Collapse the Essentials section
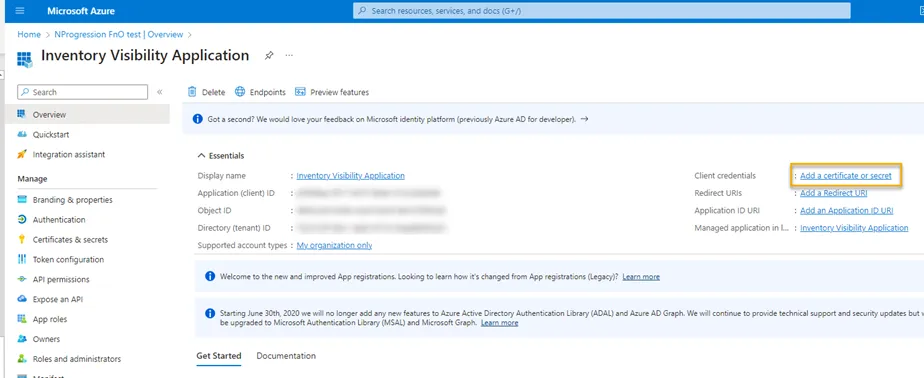The width and height of the screenshot is (924, 378). [x=221, y=156]
